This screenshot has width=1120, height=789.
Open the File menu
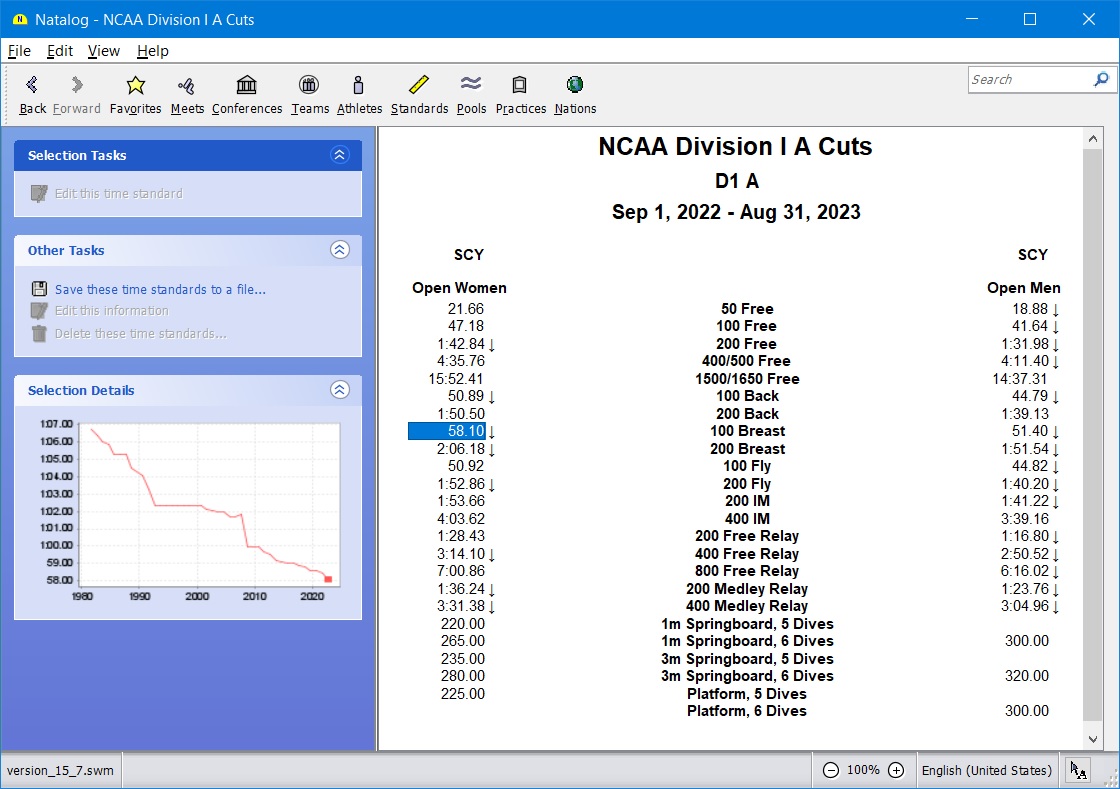(x=19, y=51)
